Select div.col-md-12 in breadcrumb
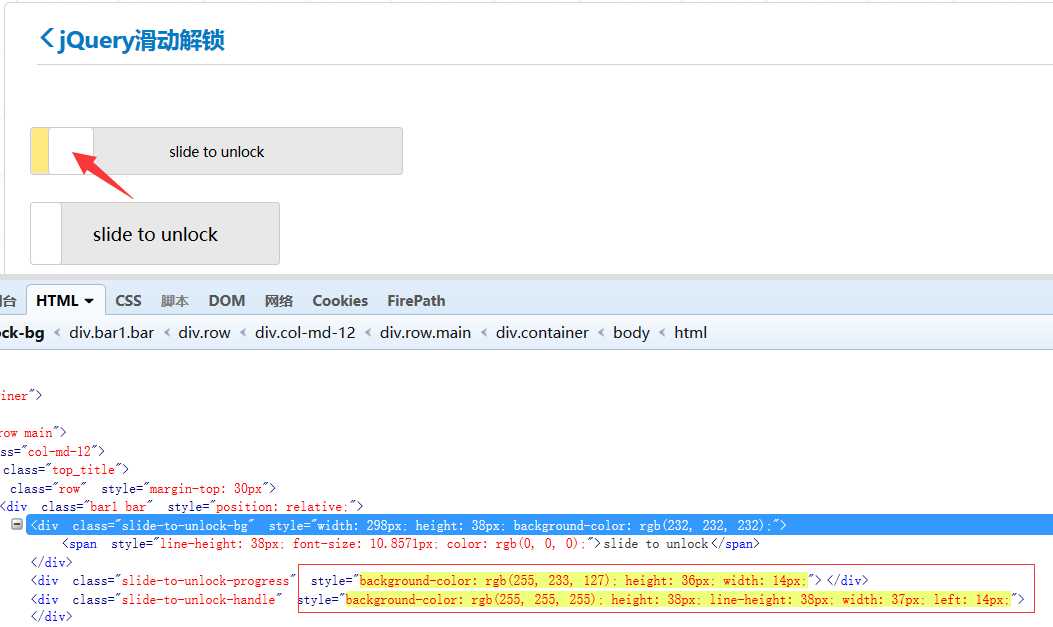Screen dimensions: 1053x627 (305, 332)
